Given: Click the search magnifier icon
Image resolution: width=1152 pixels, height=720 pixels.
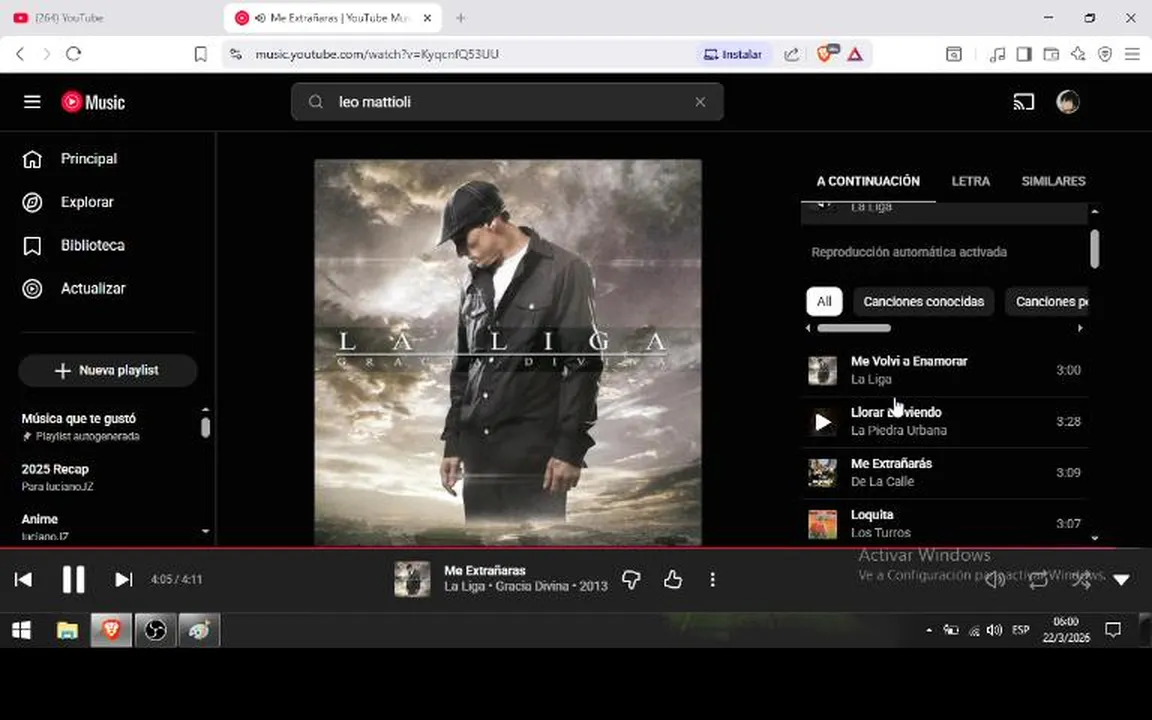Looking at the screenshot, I should point(316,102).
